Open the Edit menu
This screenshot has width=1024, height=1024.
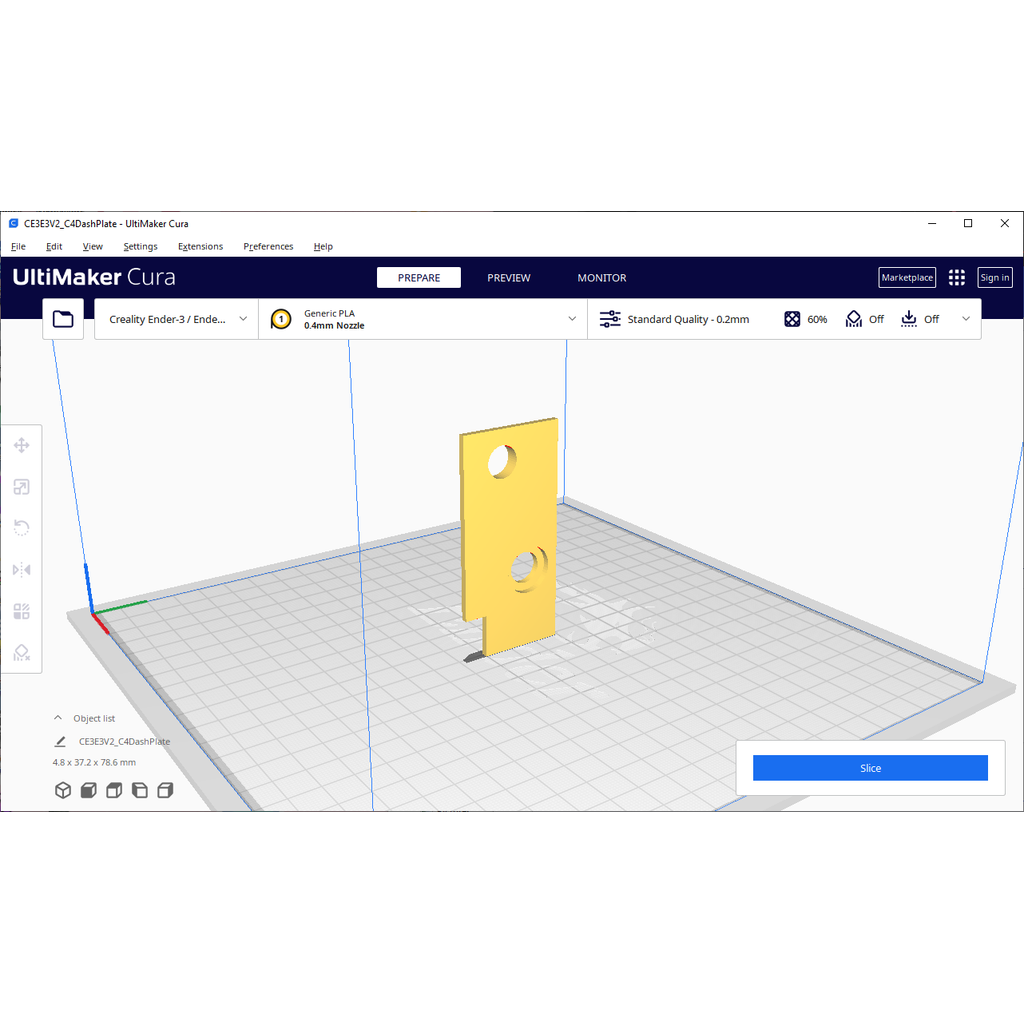[54, 246]
